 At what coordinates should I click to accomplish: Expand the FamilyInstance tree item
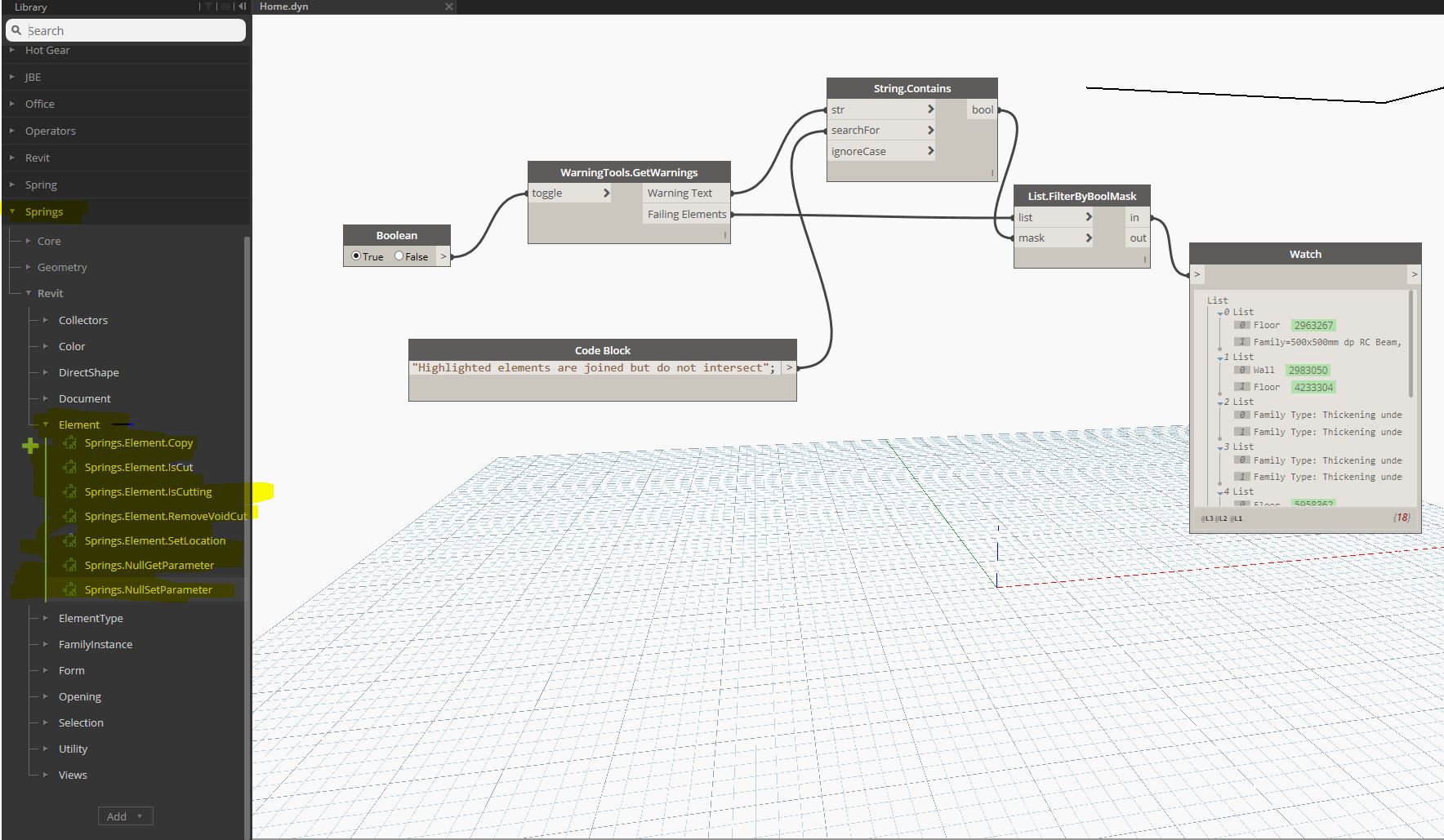pyautogui.click(x=46, y=644)
